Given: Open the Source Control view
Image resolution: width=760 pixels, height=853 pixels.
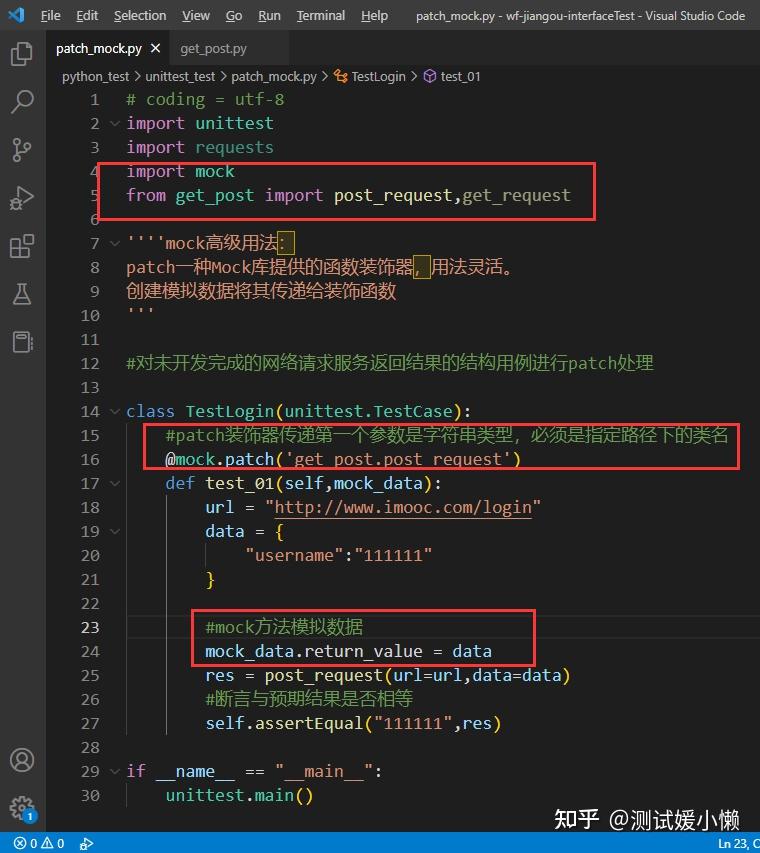Looking at the screenshot, I should tap(22, 150).
